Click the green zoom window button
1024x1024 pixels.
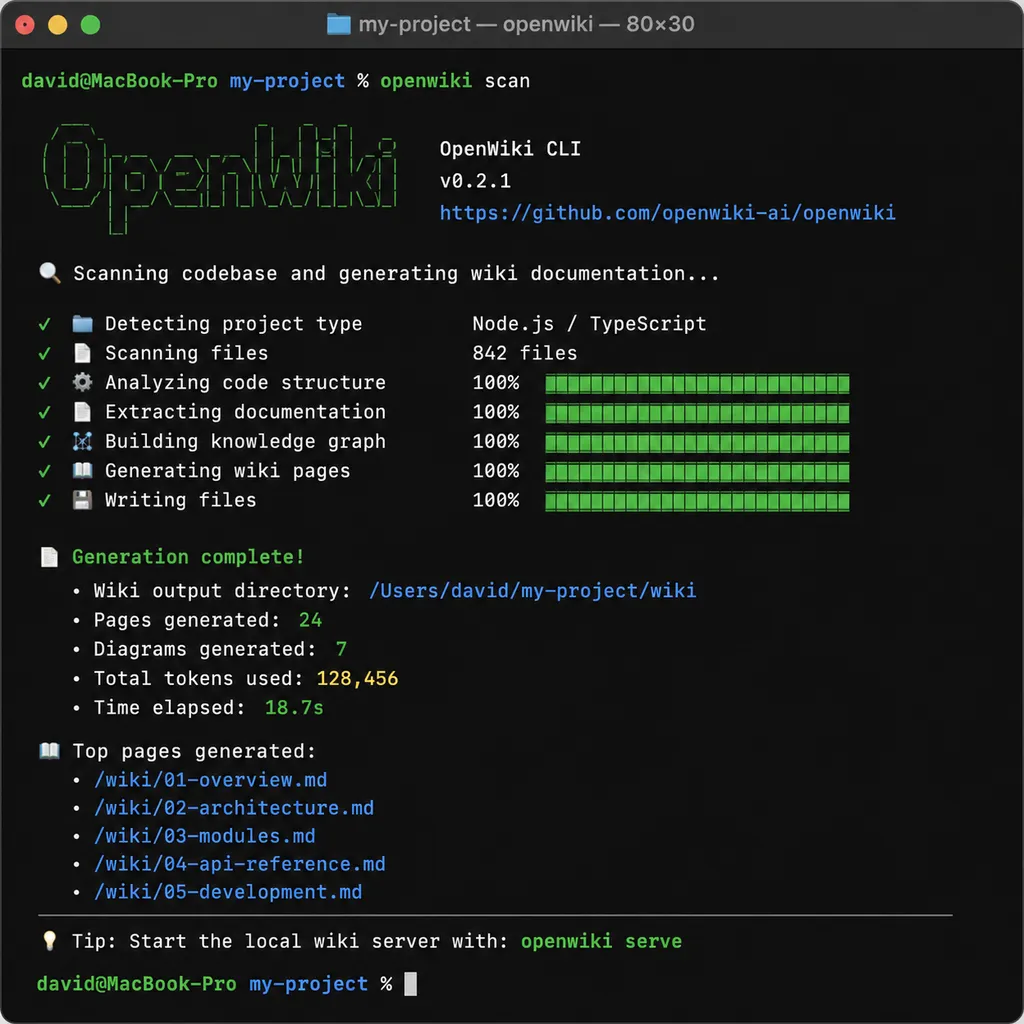(x=90, y=25)
